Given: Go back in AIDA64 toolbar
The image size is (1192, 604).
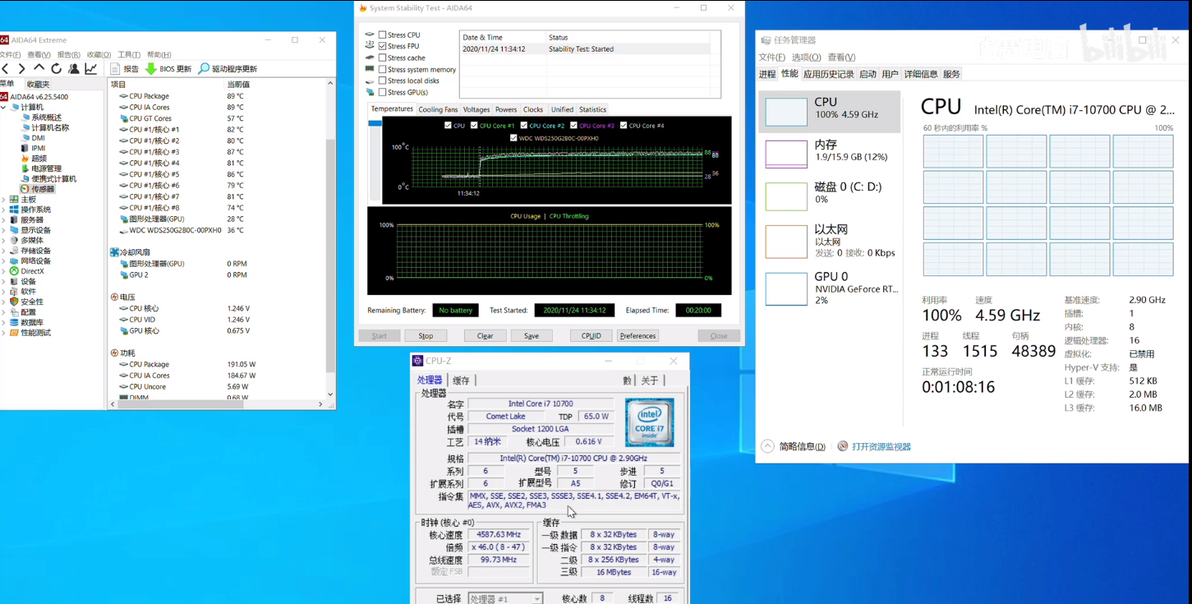Looking at the screenshot, I should pos(5,69).
